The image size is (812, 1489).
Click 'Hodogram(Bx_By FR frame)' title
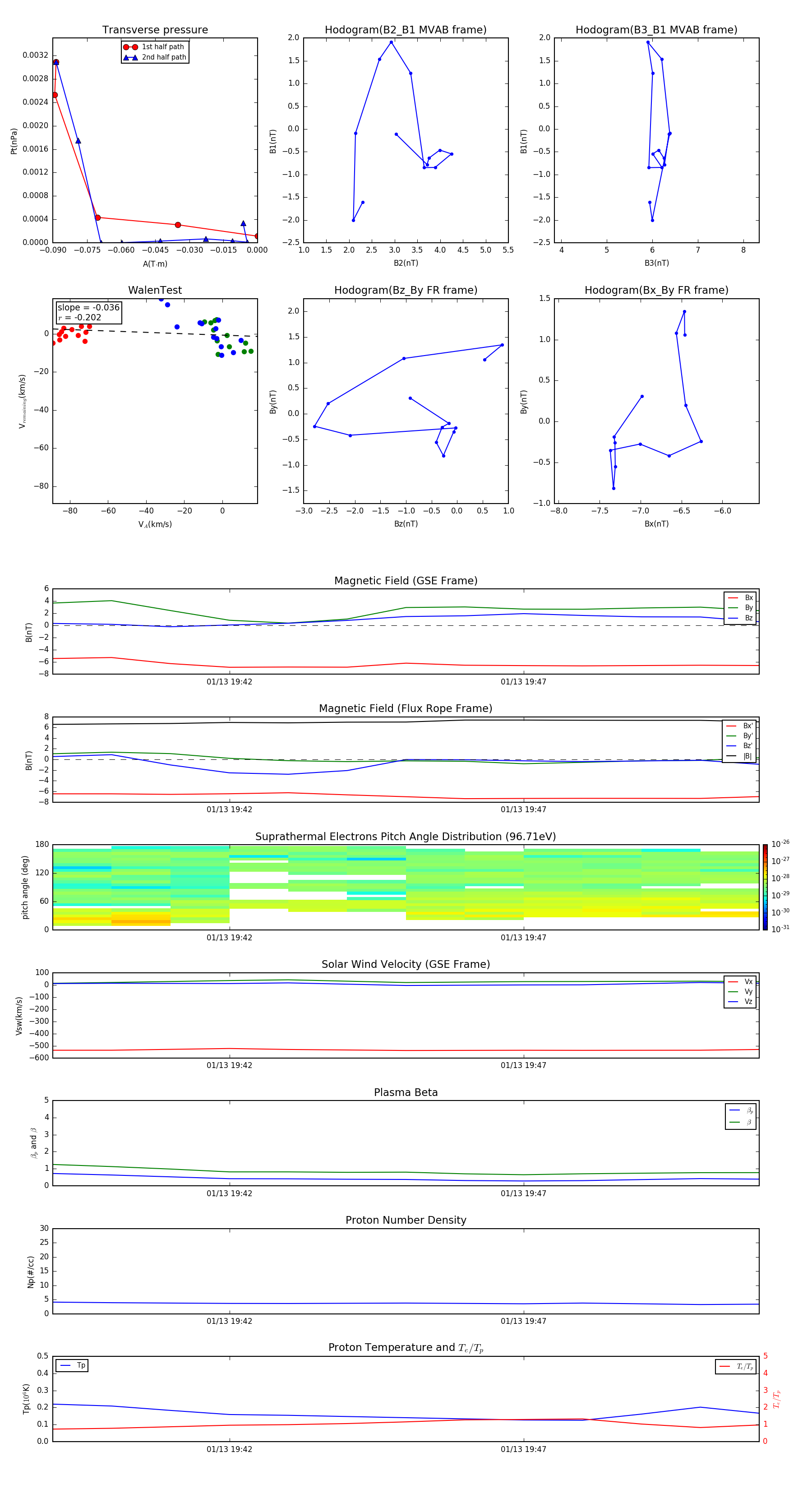click(x=656, y=290)
